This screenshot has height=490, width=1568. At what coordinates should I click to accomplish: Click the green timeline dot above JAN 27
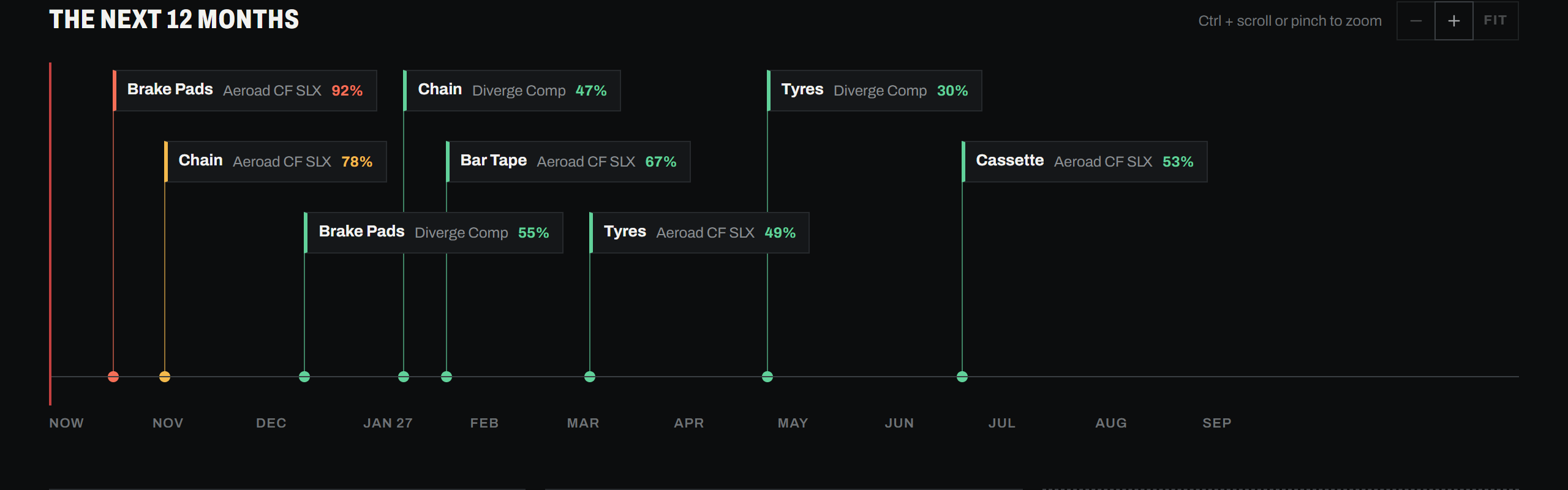coord(404,377)
